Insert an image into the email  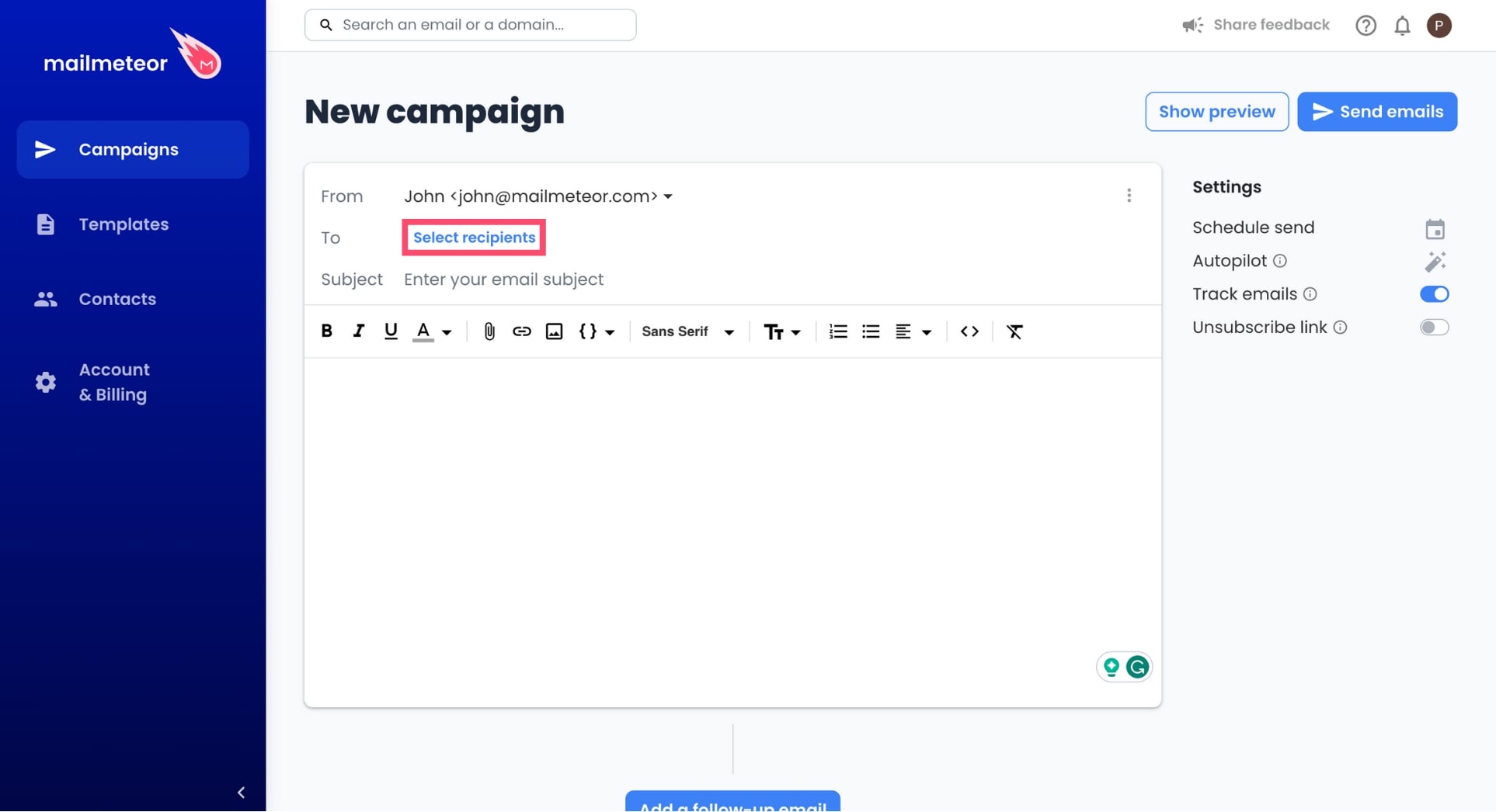[x=554, y=331]
